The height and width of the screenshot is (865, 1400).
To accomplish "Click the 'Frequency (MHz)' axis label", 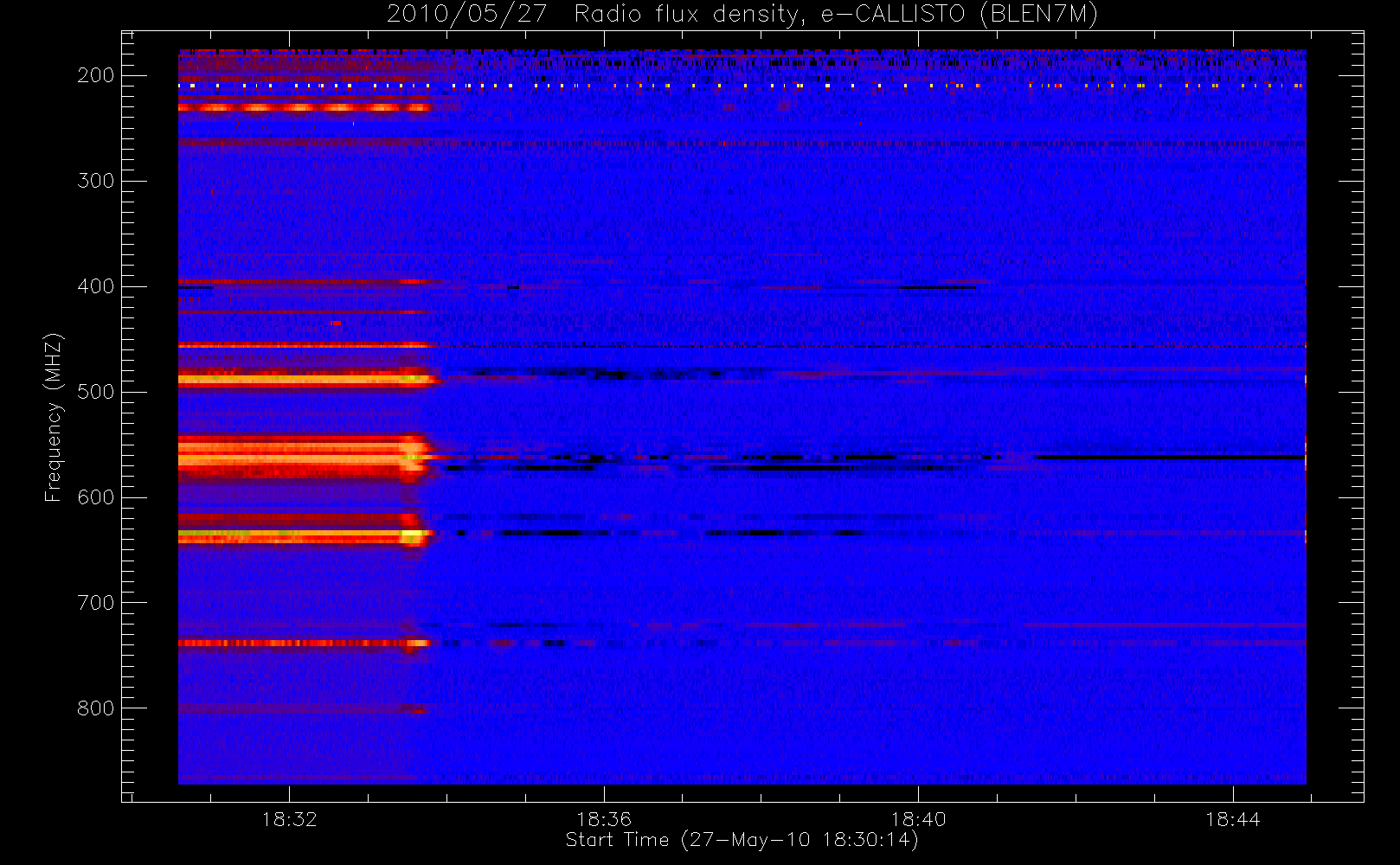I will [54, 417].
